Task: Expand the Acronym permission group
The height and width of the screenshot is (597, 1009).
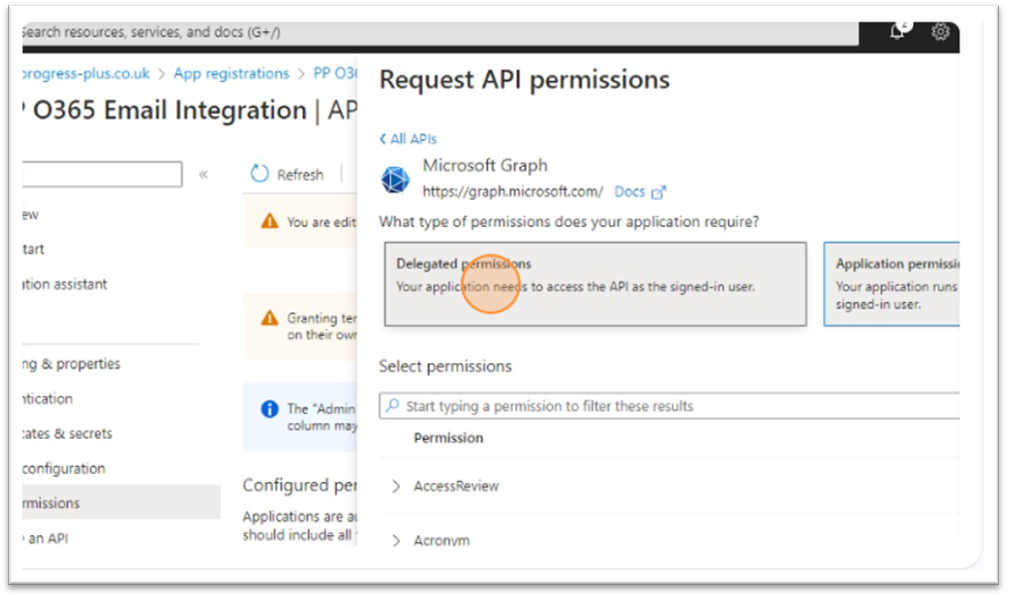Action: pos(396,541)
